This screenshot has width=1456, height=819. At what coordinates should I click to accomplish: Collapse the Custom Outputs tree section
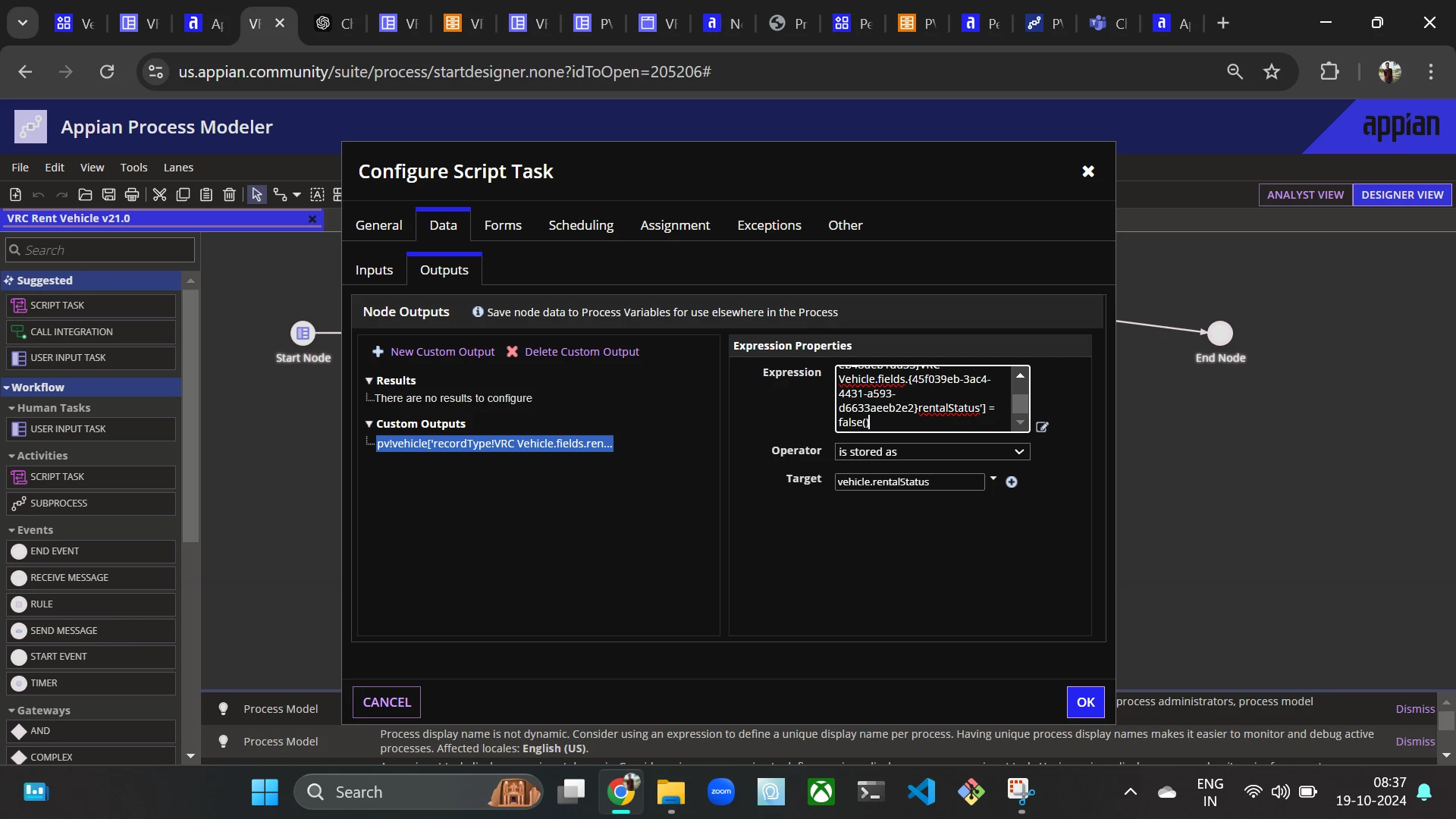tap(369, 424)
